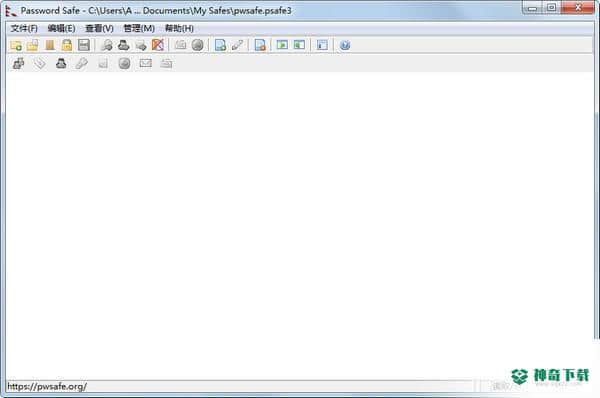Click the clear clipboard red X icon

(x=158, y=45)
